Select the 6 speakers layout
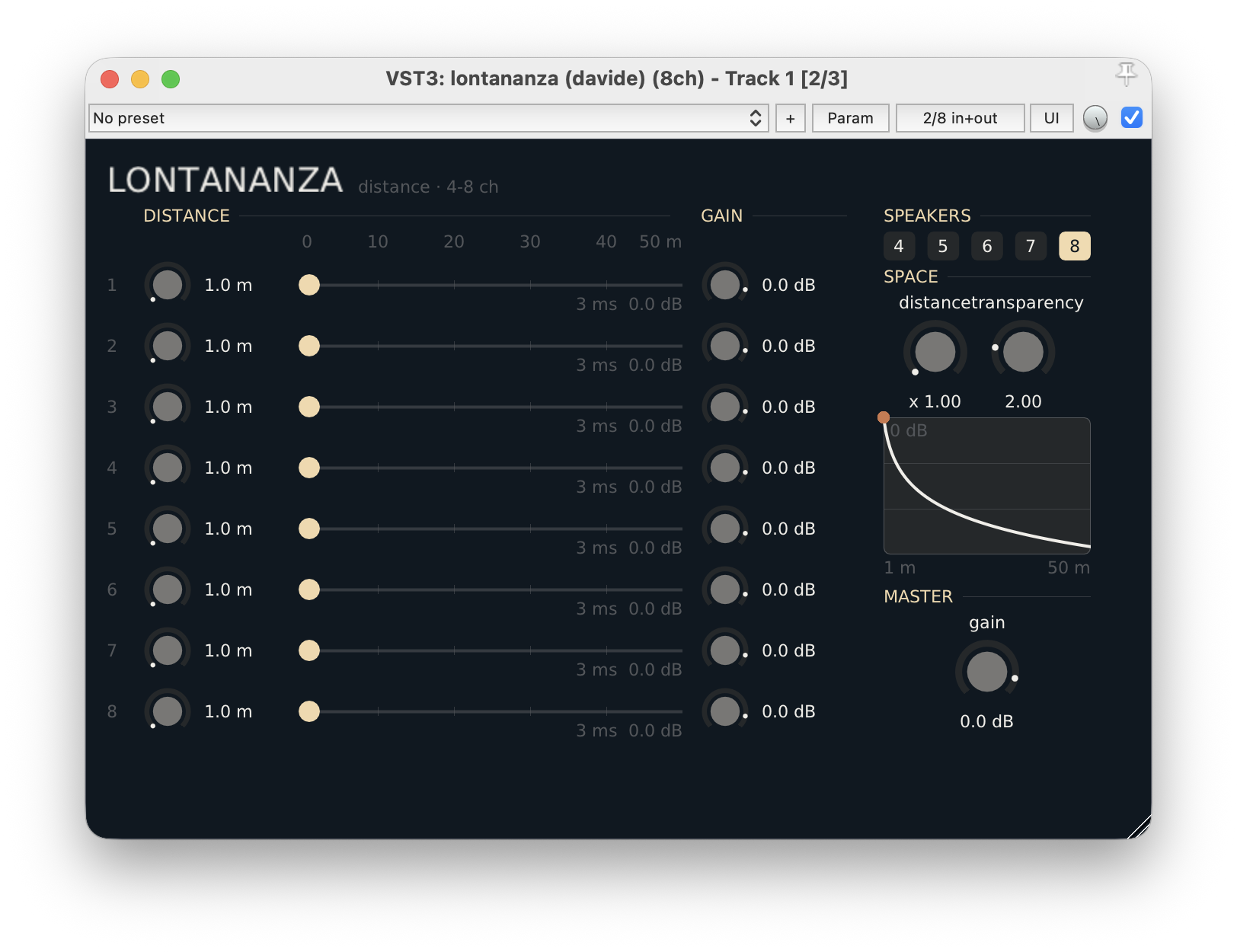This screenshot has height=952, width=1237. coord(987,246)
